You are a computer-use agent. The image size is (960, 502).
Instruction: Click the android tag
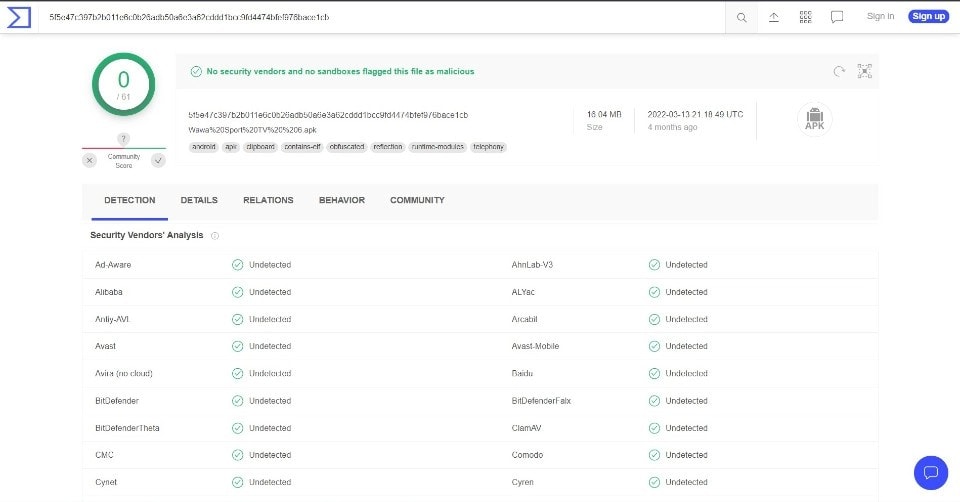click(x=204, y=147)
